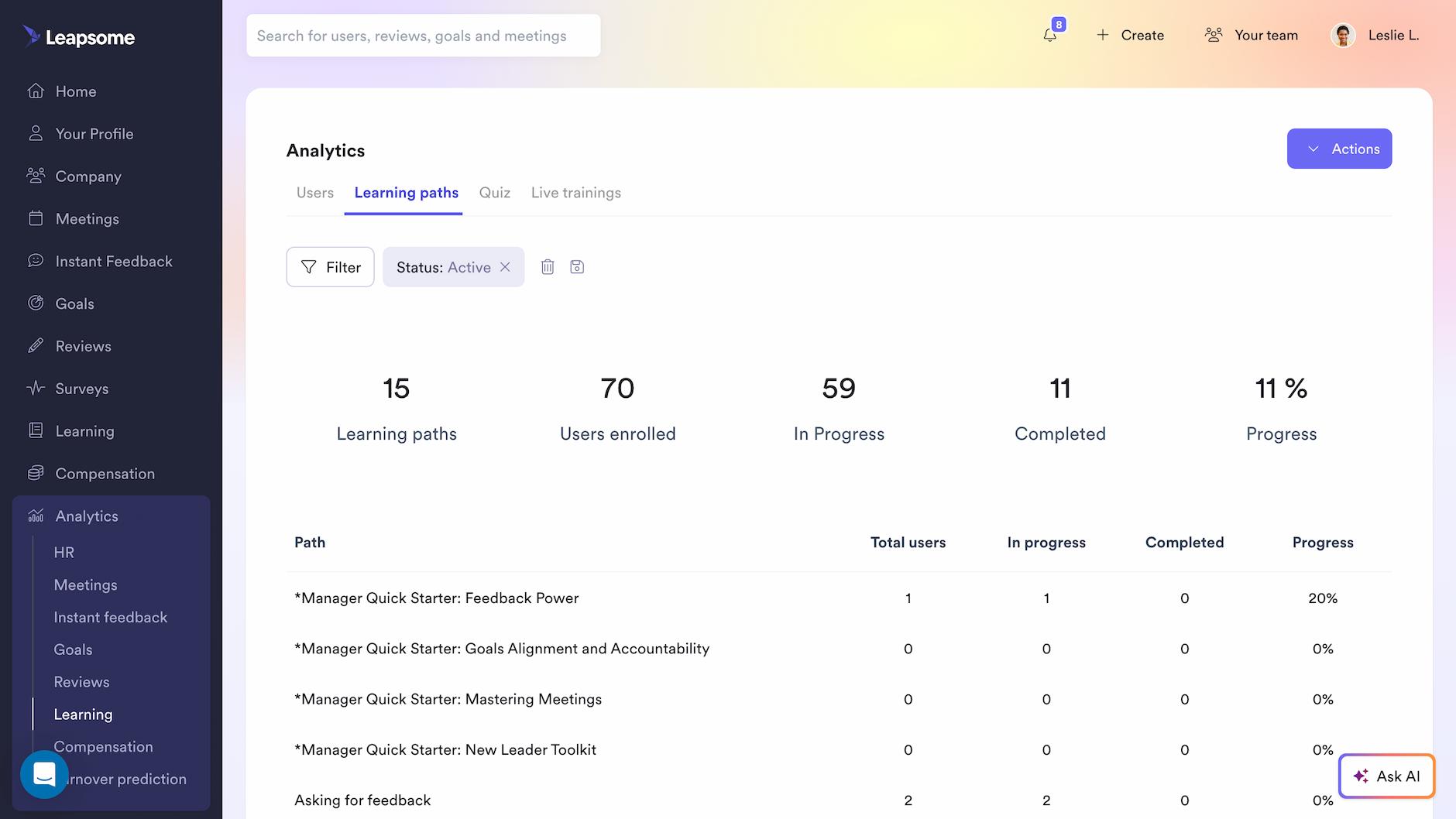Switch to the Quiz tab
Viewport: 1456px width, 819px height.
point(494,192)
